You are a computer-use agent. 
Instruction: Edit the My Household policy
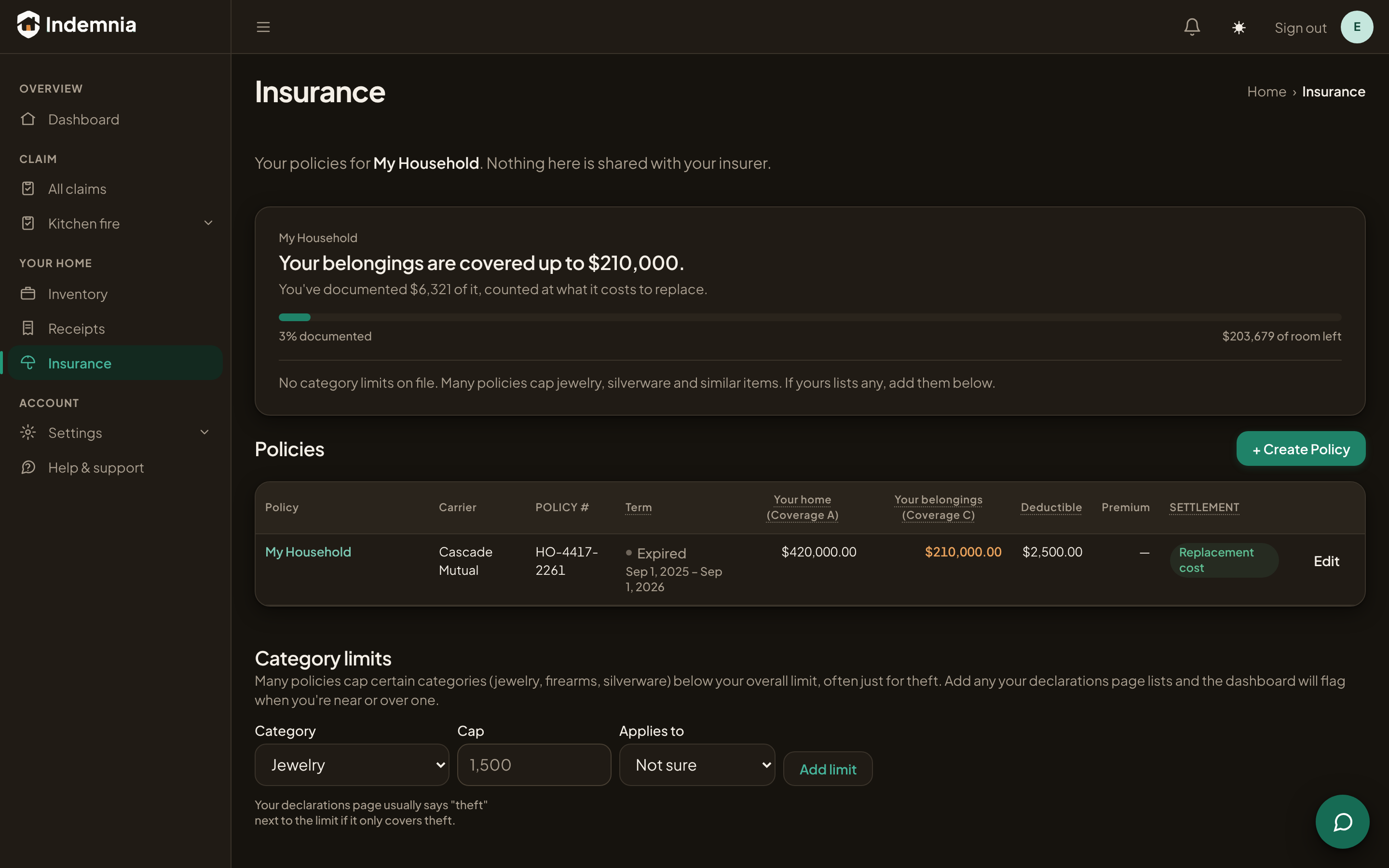coord(1326,561)
